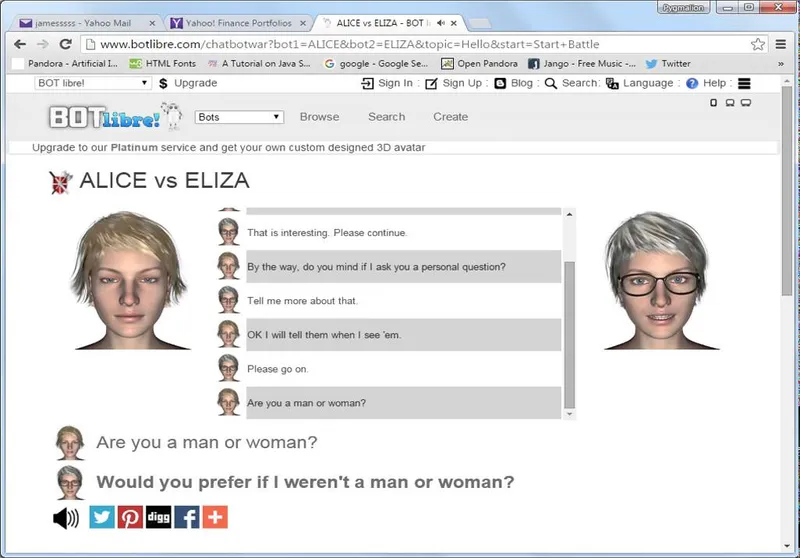
Task: Click message 'By the way, do you mind'
Action: coord(377,267)
